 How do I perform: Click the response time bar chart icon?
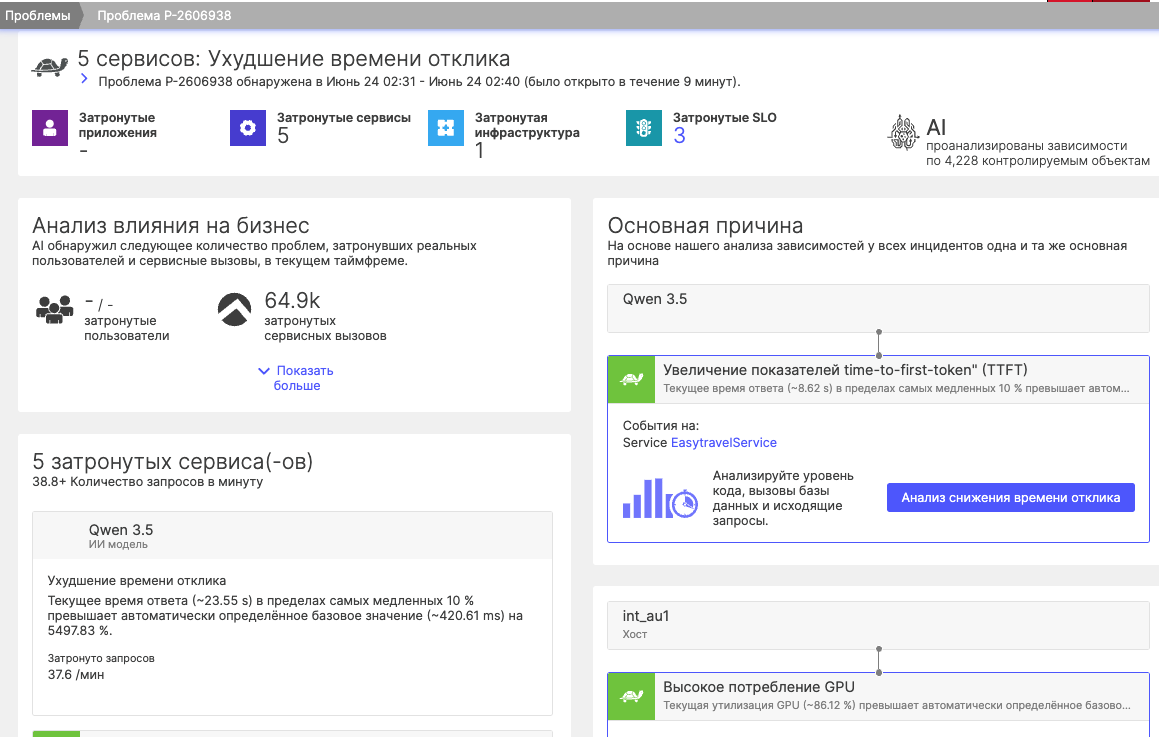click(x=660, y=498)
